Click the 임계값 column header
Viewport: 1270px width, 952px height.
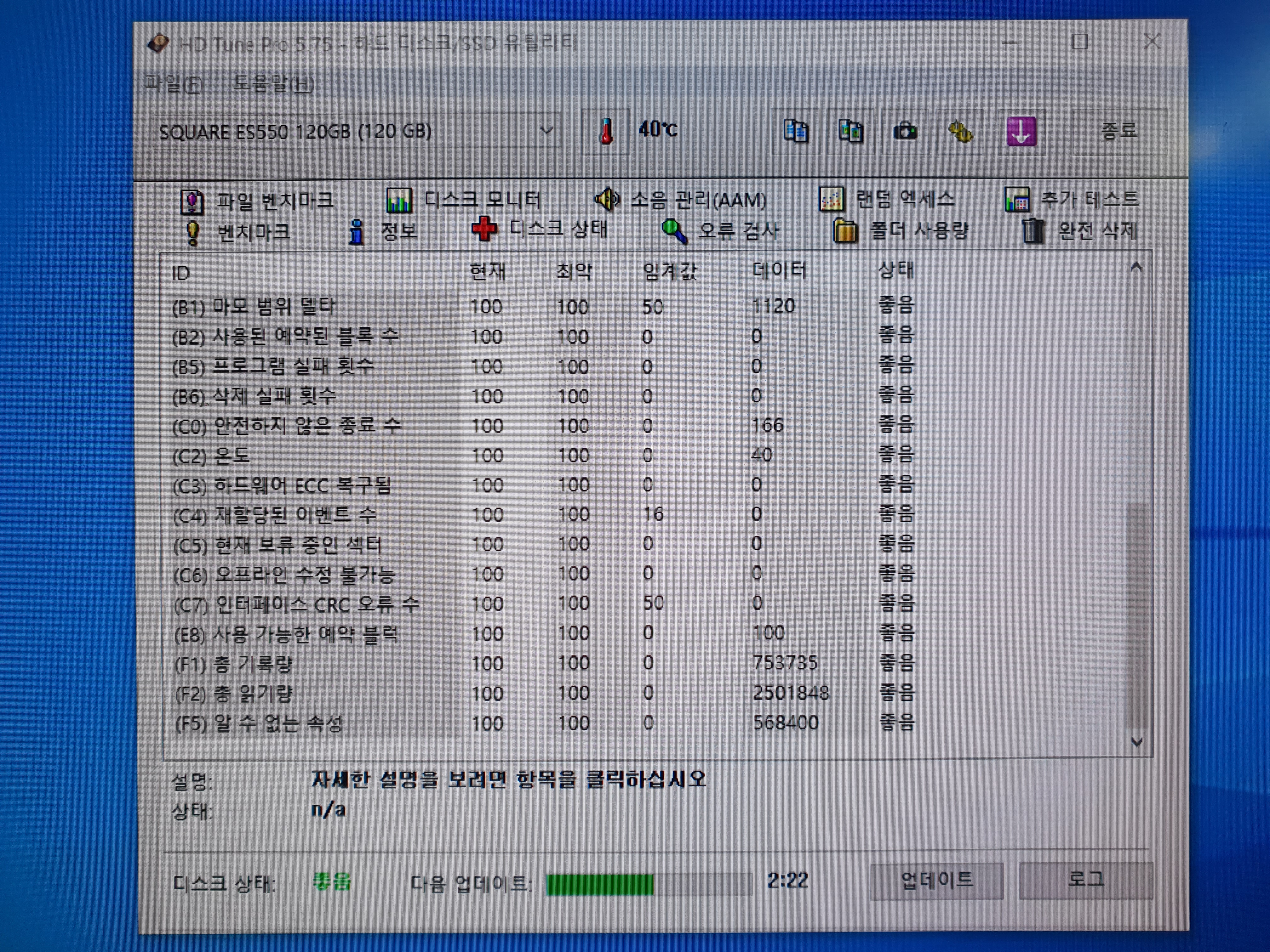coord(686,271)
